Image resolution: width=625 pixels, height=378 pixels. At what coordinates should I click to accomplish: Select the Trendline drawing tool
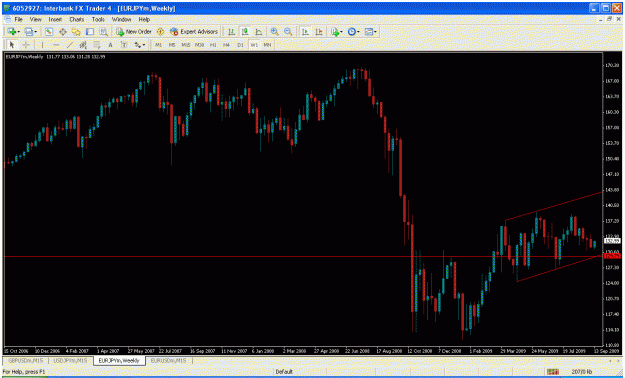pos(70,45)
